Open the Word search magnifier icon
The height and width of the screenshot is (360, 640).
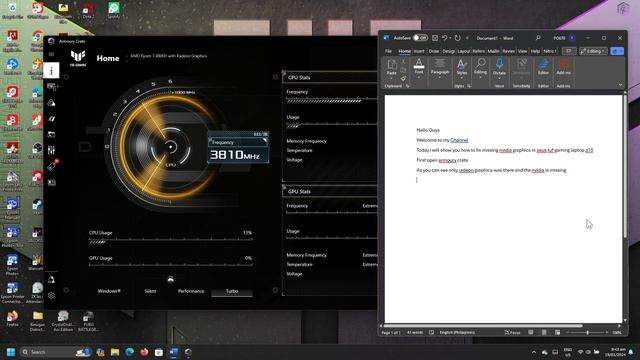coord(538,38)
